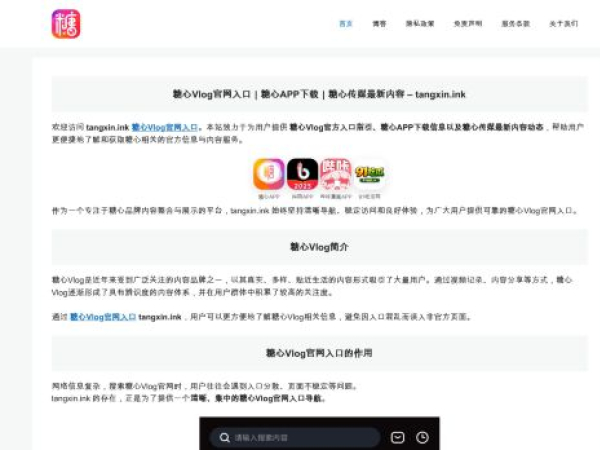Open the 服务条款 nav item
The width and height of the screenshot is (600, 450).
pyautogui.click(x=515, y=24)
